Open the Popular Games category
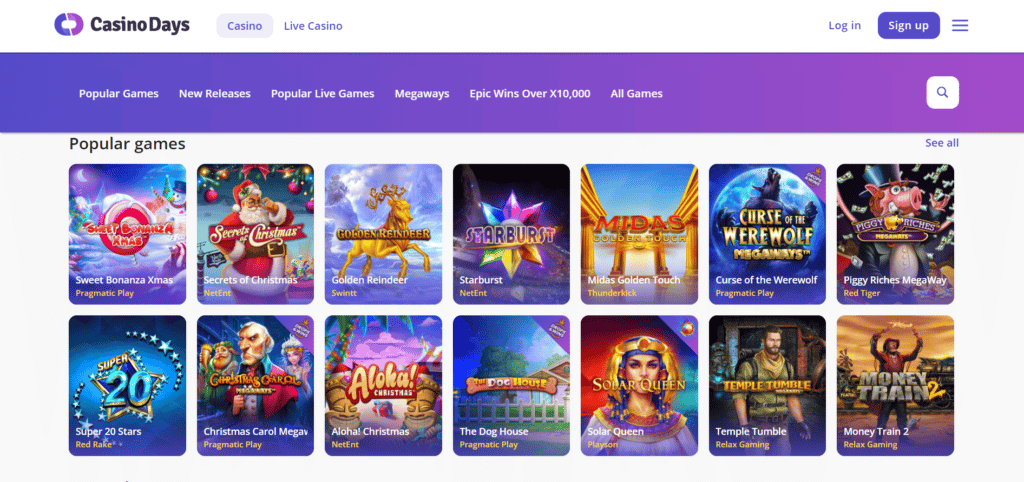Image resolution: width=1024 pixels, height=482 pixels. click(x=119, y=94)
